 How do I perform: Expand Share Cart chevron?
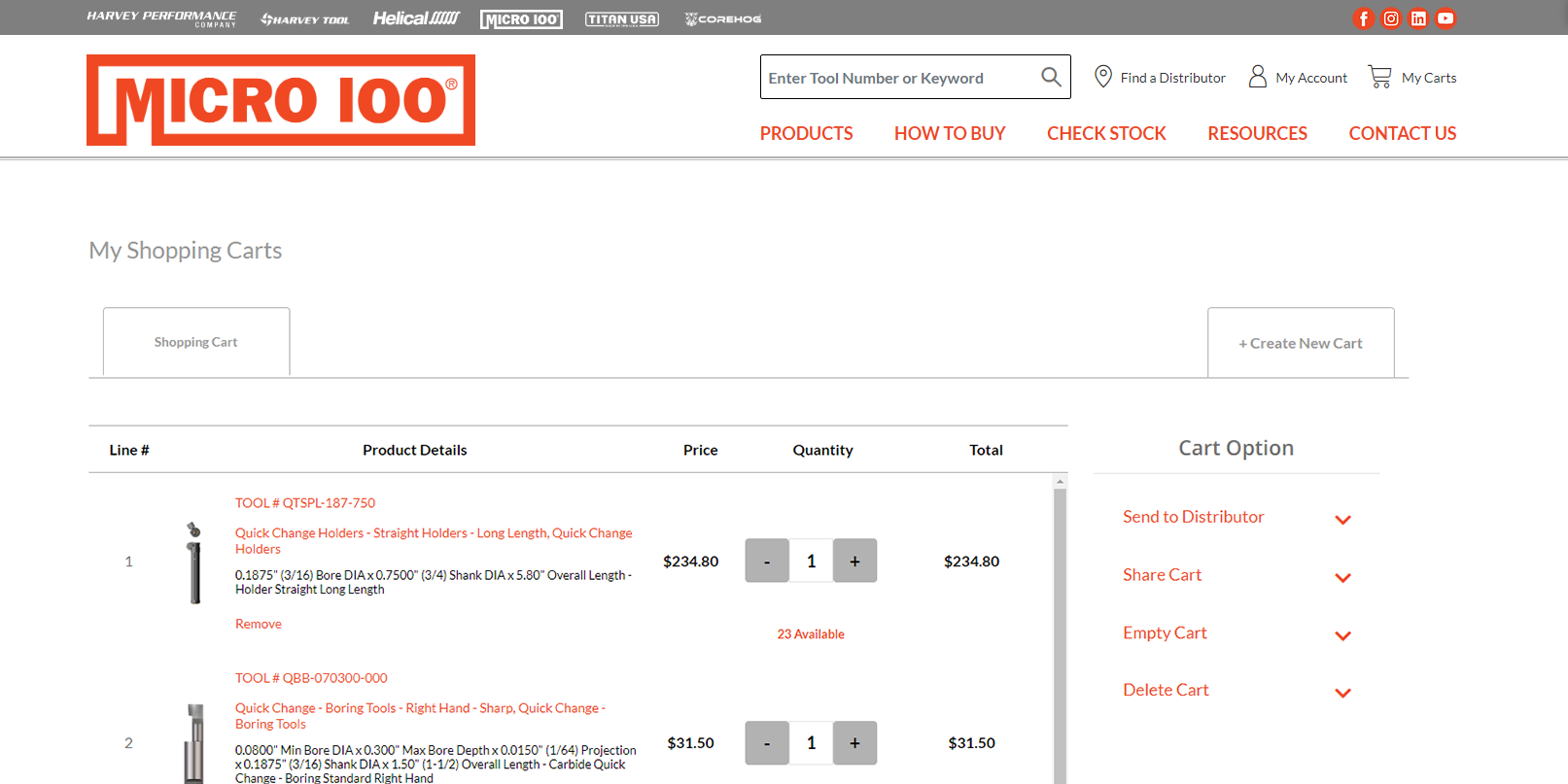pos(1343,578)
